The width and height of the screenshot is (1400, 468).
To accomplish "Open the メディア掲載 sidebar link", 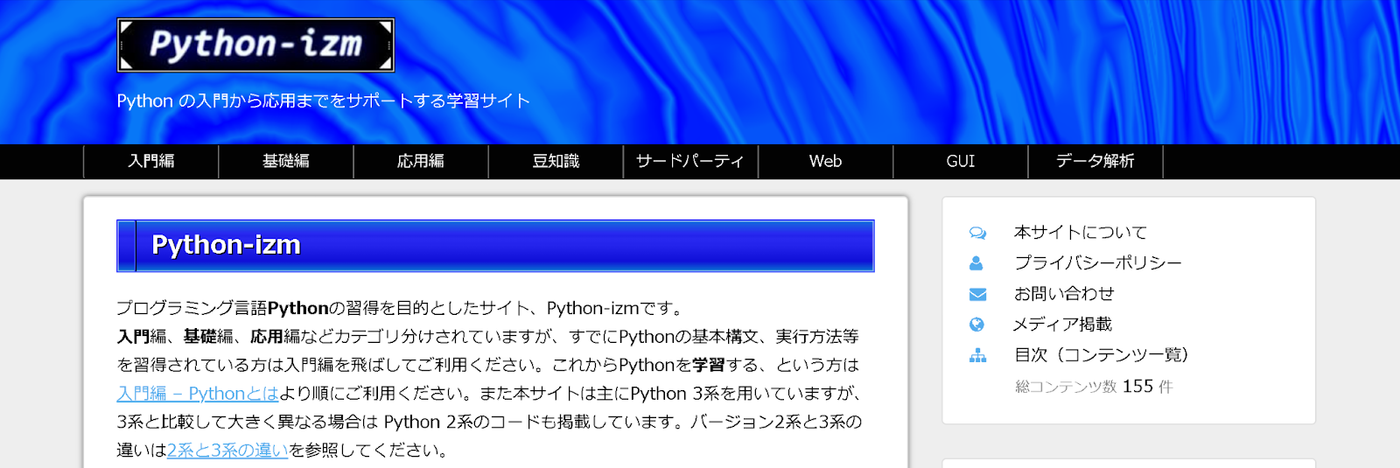I will coord(1062,324).
